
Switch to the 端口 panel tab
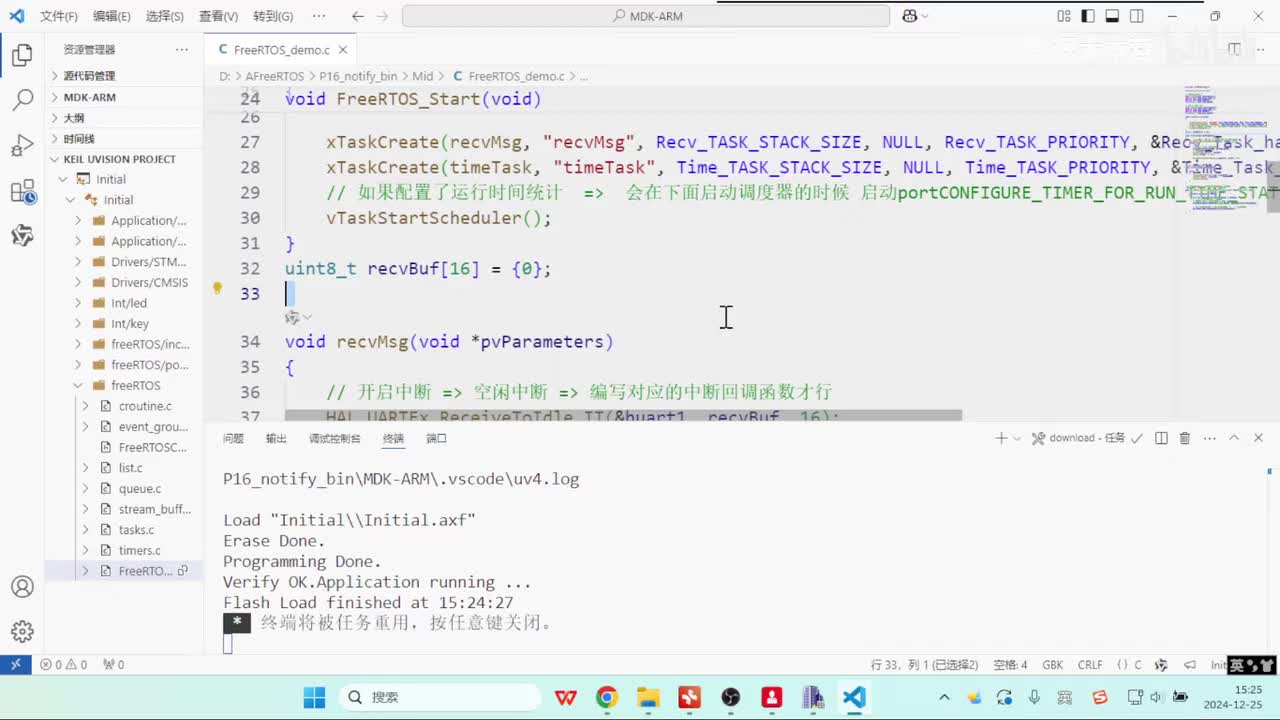point(436,438)
